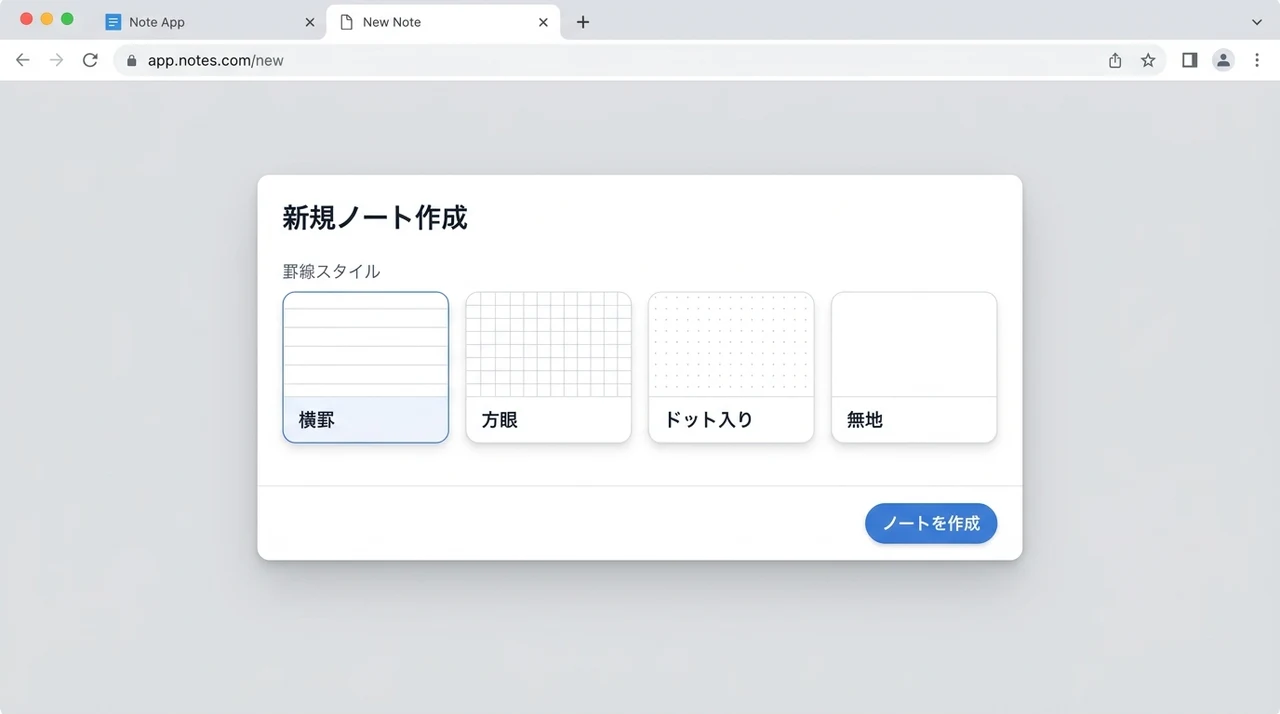Screen dimensions: 1280x714
Task: Bookmark this page with star icon
Action: (x=1148, y=60)
